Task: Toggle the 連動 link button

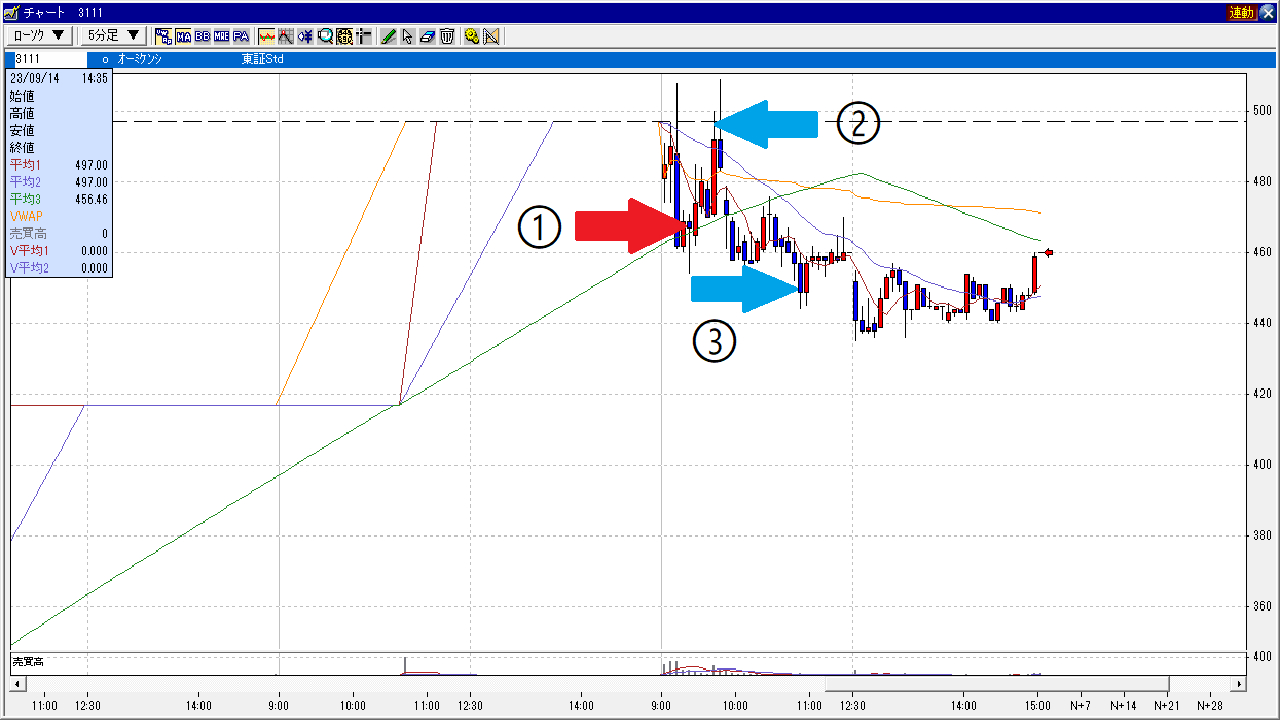Action: coord(1241,12)
